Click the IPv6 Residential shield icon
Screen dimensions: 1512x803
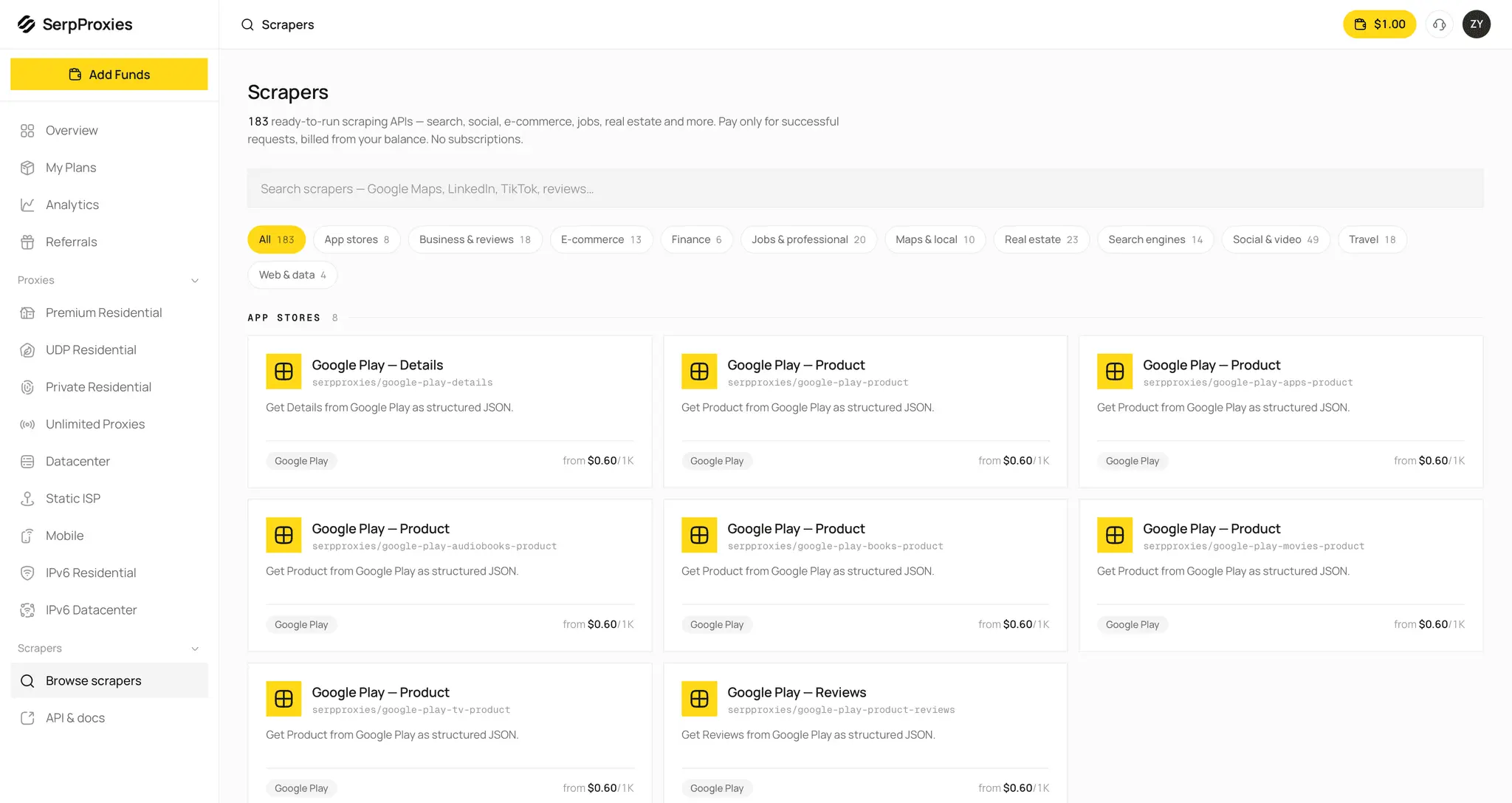click(27, 573)
